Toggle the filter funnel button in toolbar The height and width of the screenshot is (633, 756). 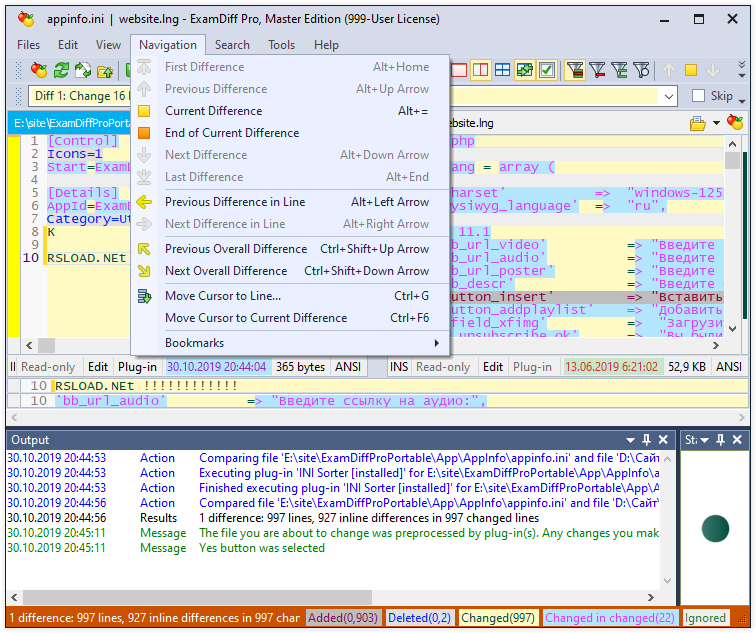pos(575,70)
